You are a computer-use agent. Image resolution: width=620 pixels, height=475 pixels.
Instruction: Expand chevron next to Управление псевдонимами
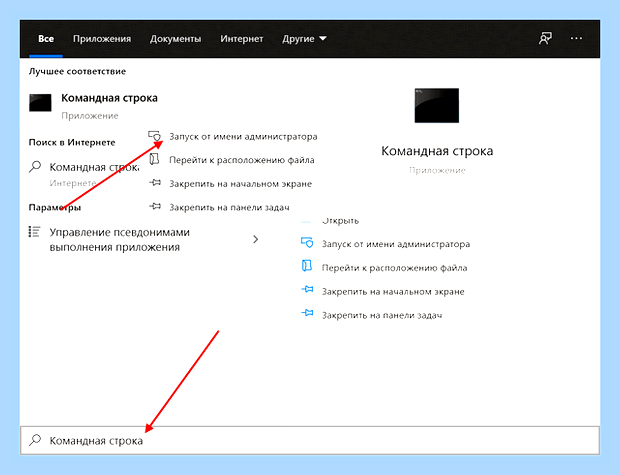pos(255,239)
